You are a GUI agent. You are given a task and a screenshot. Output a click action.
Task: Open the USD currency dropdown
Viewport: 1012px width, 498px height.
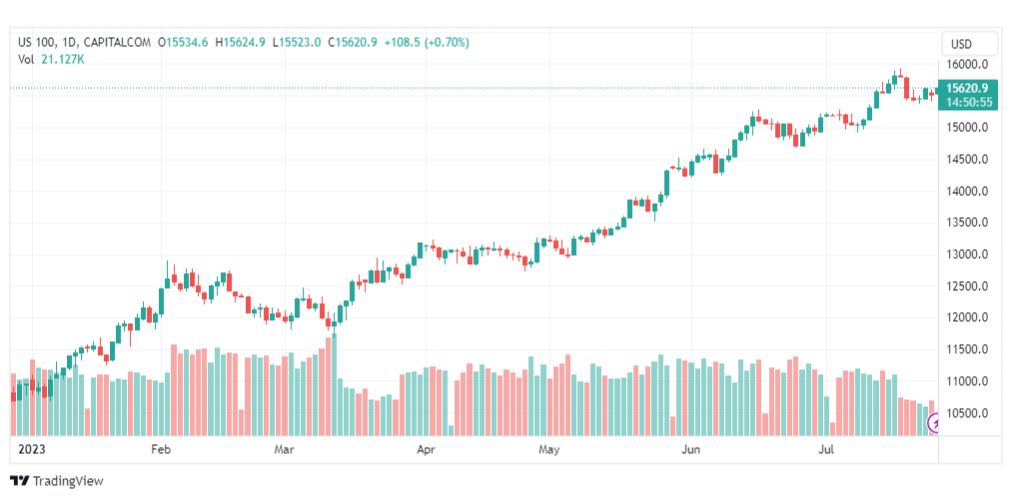pyautogui.click(x=961, y=44)
